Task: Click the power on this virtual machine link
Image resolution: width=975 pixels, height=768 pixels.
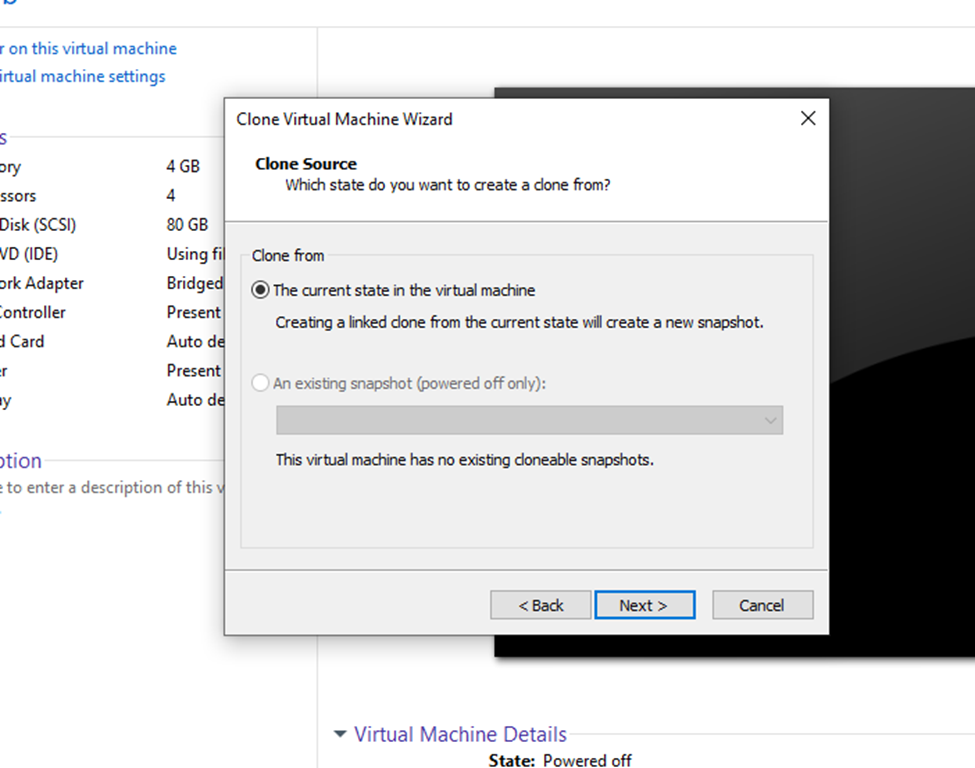Action: click(88, 48)
